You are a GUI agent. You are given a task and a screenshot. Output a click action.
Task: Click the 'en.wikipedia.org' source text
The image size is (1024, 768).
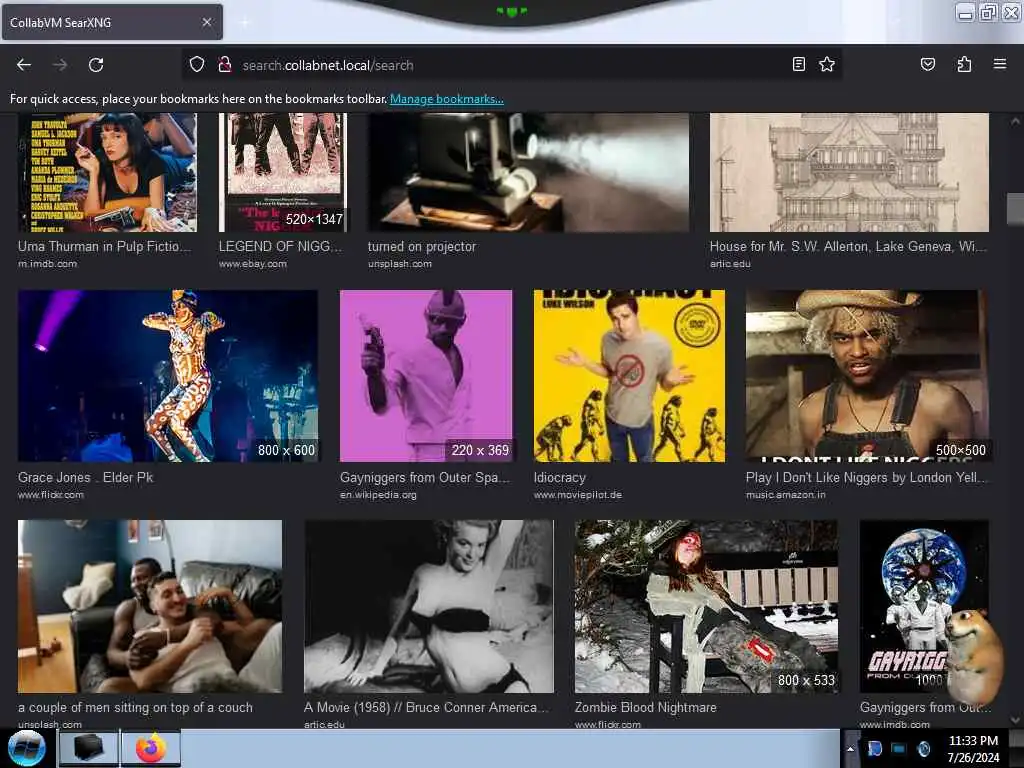coord(378,495)
